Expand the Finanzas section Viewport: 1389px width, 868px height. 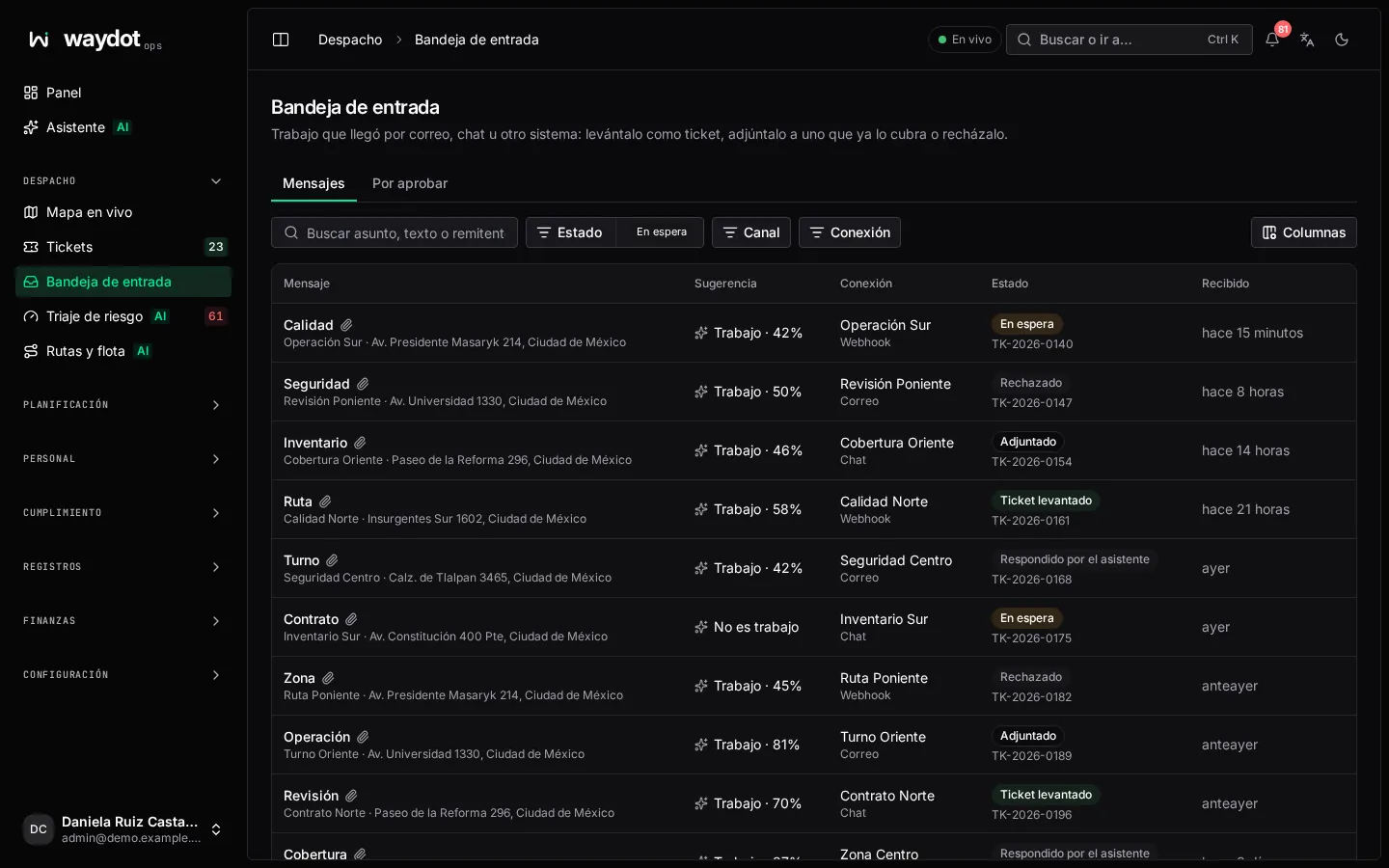(x=123, y=621)
